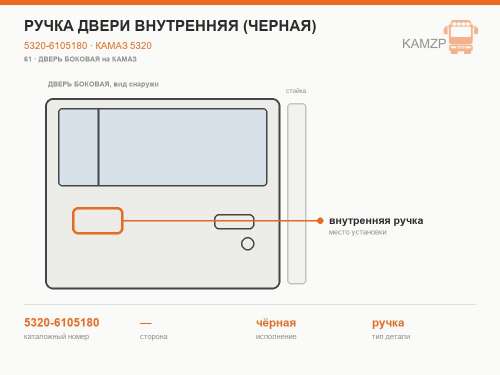Screen dimensions: 500x375
Task: Click the "61 · ДВЕРЬ БОКОВАЯ на КАМАЗ" line
Action: click(80, 59)
